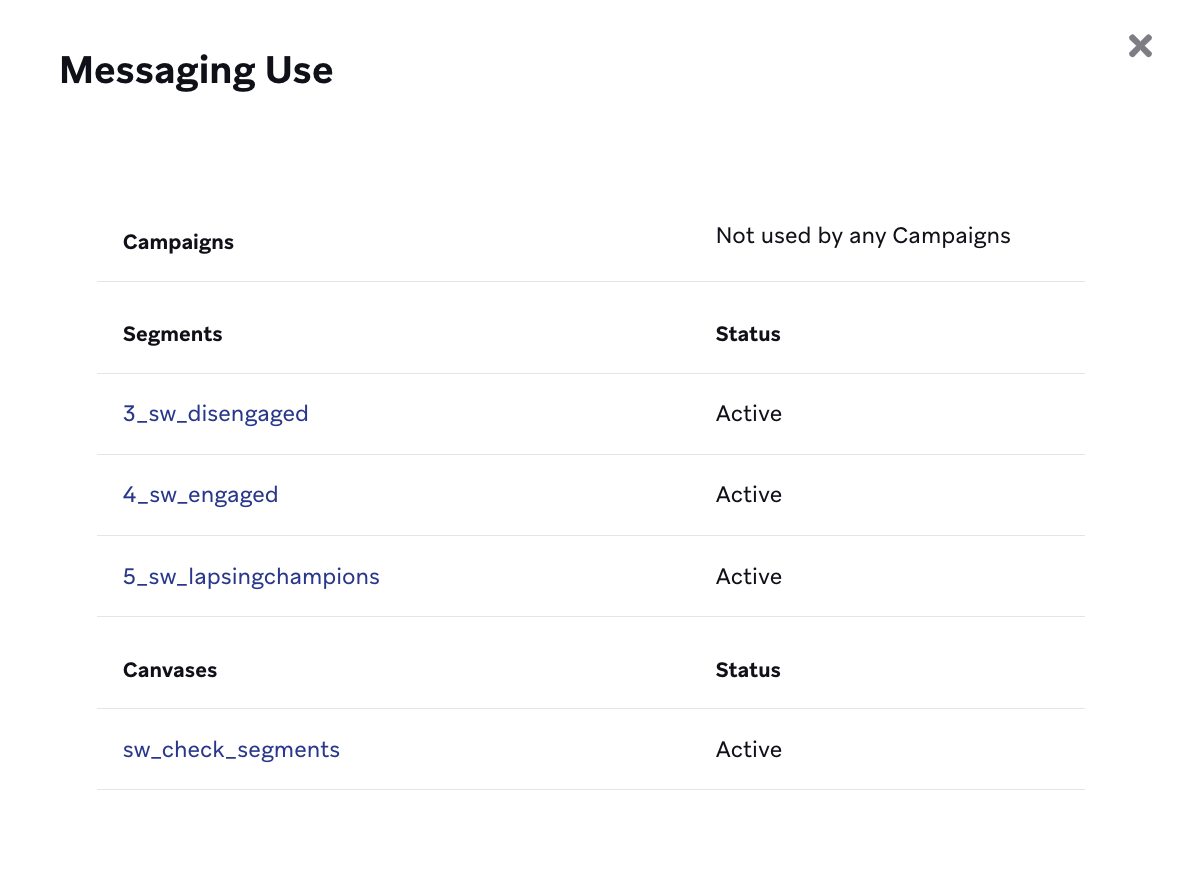Click the divider line below Campaigns row

tap(590, 282)
